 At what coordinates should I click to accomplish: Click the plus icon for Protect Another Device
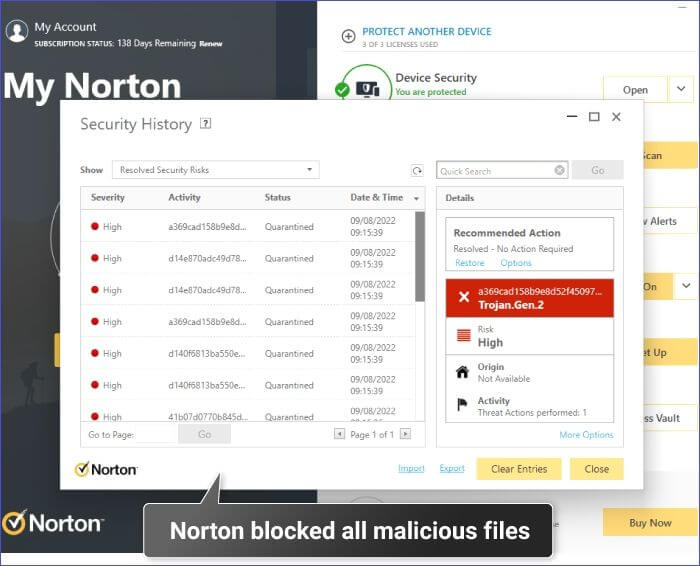[348, 36]
